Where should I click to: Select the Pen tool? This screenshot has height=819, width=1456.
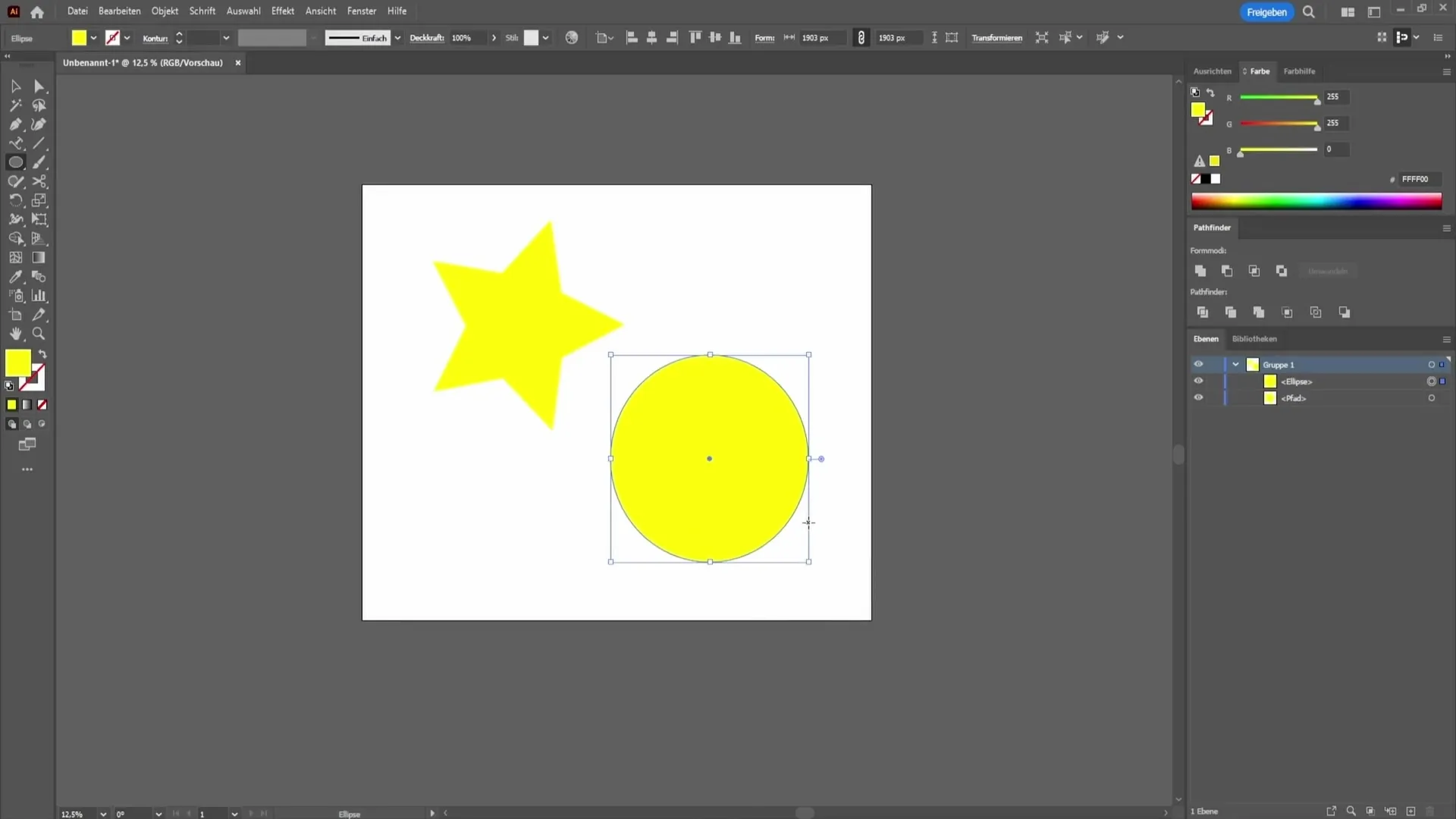click(x=15, y=124)
